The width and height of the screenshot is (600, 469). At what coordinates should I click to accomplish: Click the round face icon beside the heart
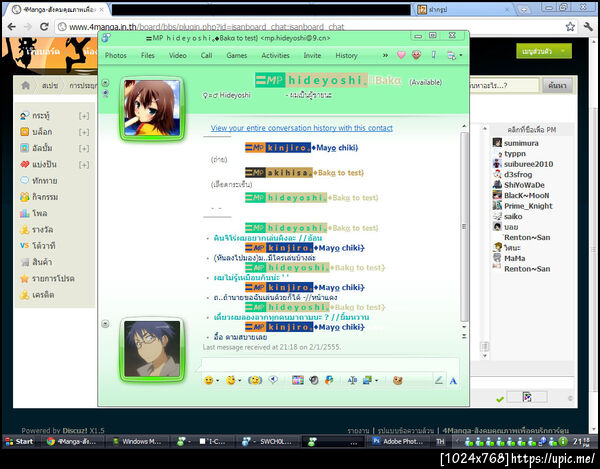point(416,55)
